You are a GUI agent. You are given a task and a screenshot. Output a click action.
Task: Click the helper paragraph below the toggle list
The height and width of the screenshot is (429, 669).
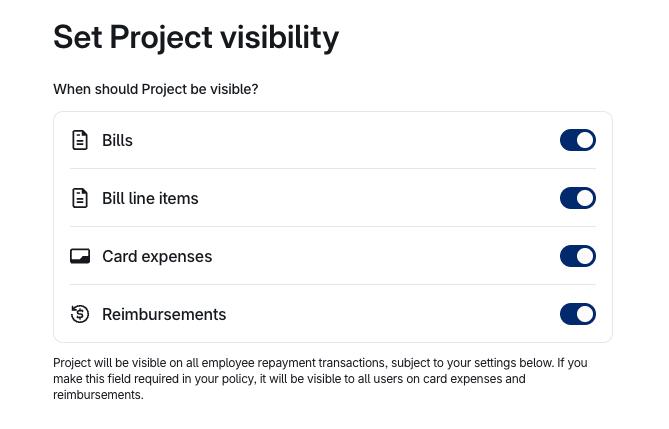(320, 379)
